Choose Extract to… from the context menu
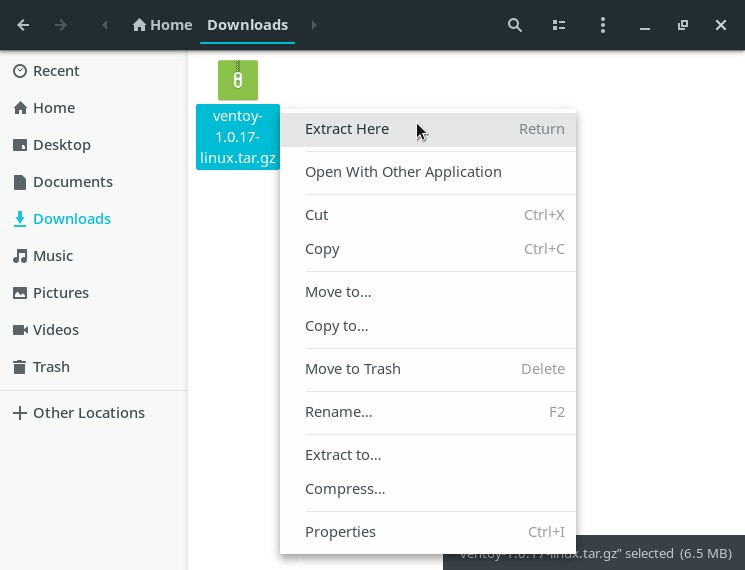Viewport: 745px width, 570px height. tap(428, 455)
